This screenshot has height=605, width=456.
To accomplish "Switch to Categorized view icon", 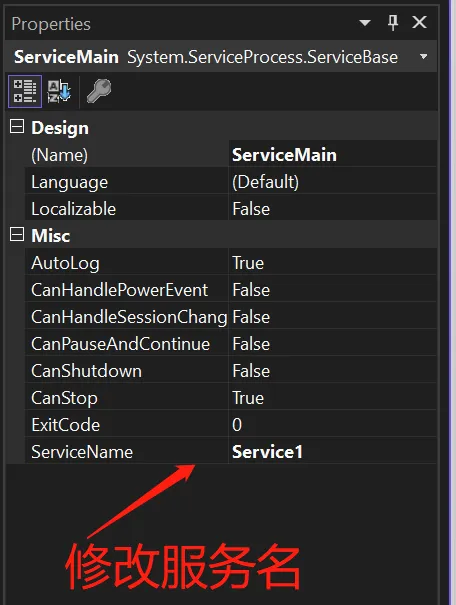I will coord(25,91).
